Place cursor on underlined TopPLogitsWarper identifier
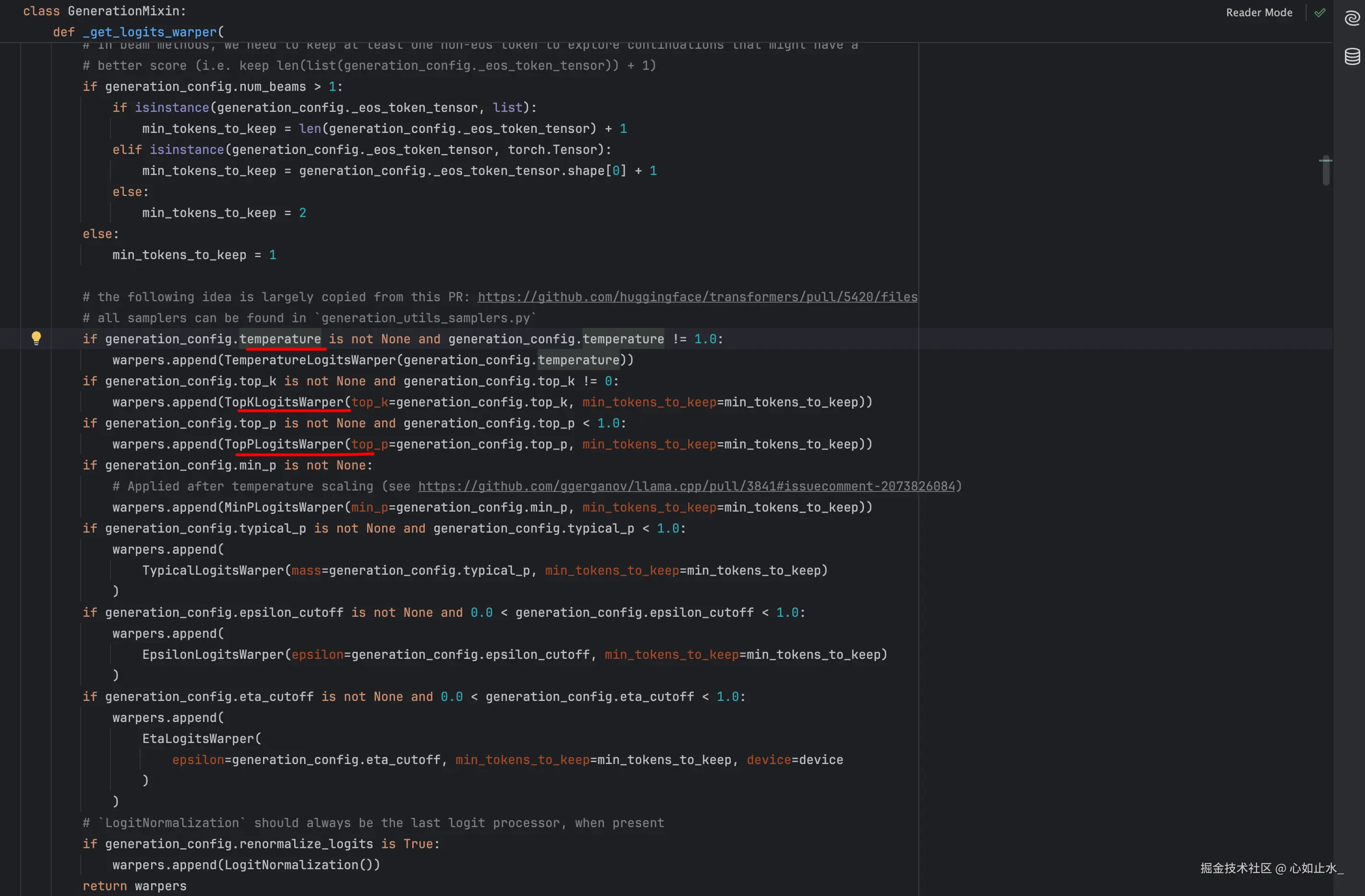 click(x=284, y=444)
